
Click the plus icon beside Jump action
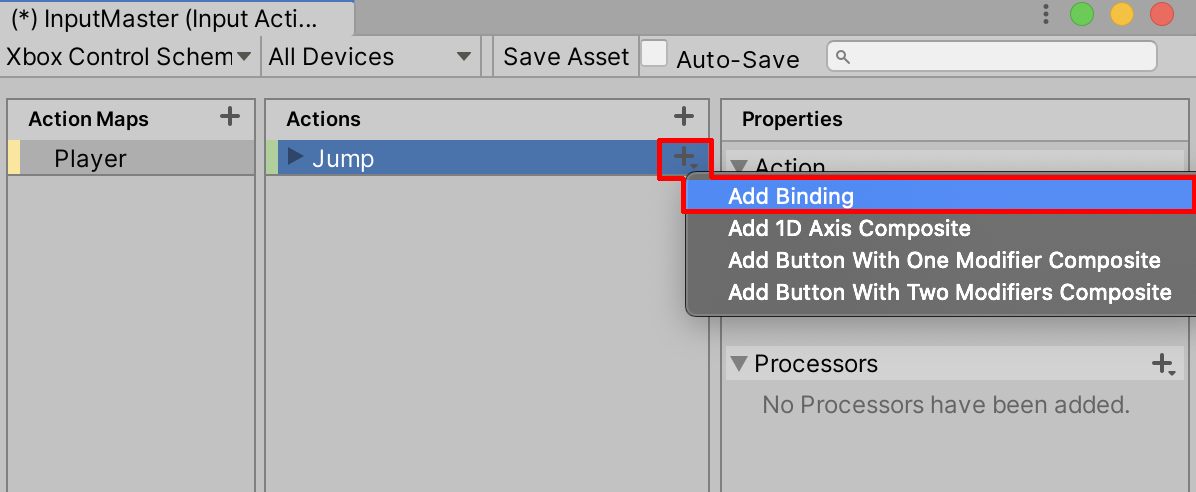tap(685, 158)
